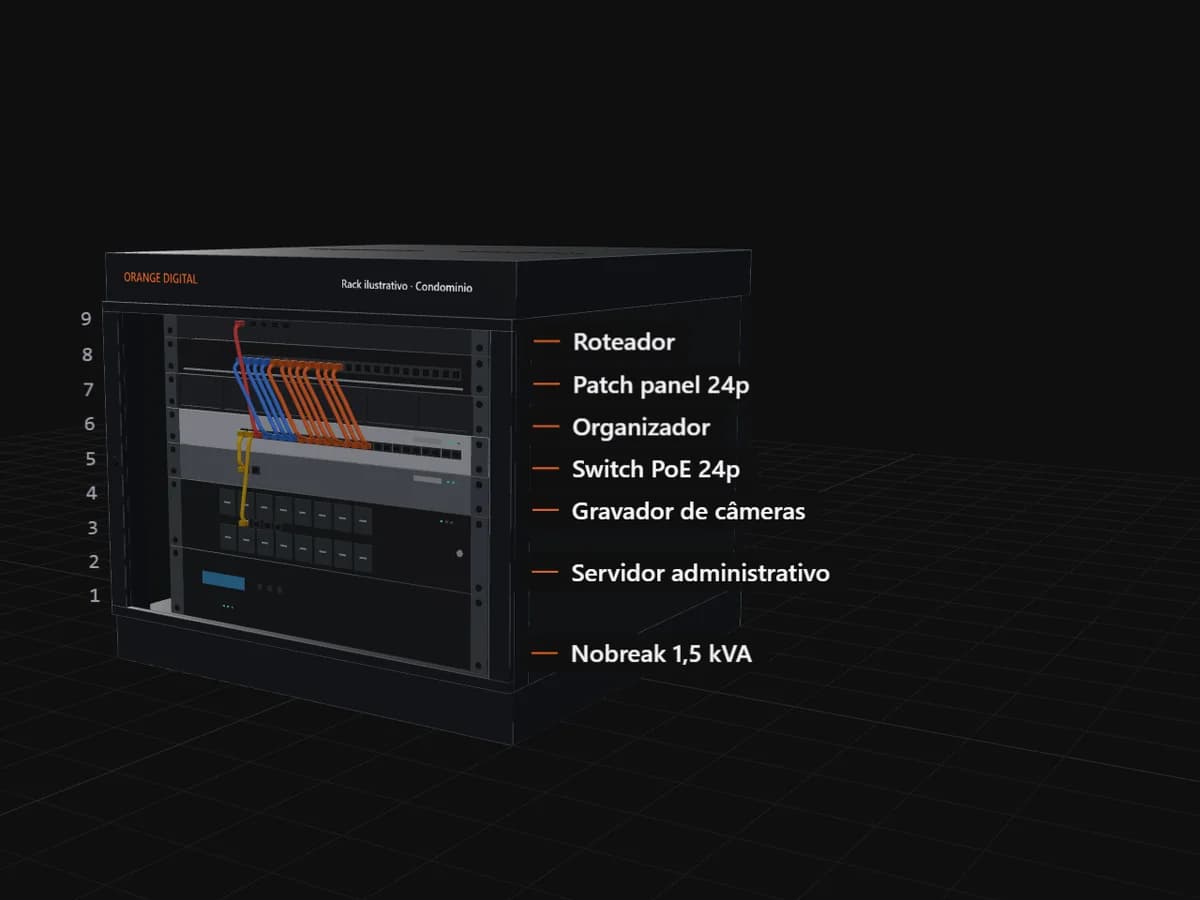This screenshot has width=1200, height=900.
Task: Click the Rack ilustrativo · Condomínio title
Action: [x=406, y=286]
